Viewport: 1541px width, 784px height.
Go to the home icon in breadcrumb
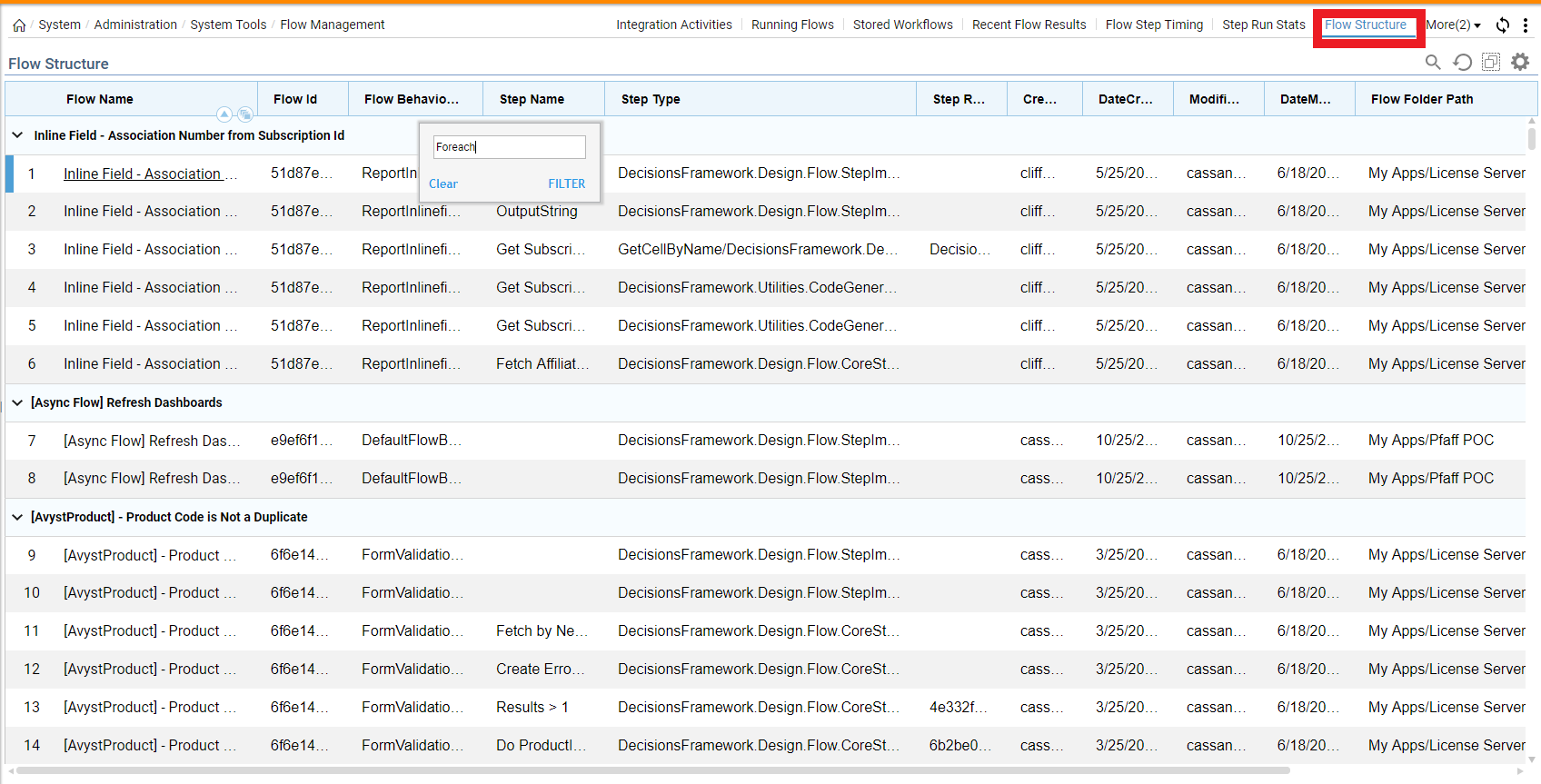tap(18, 25)
